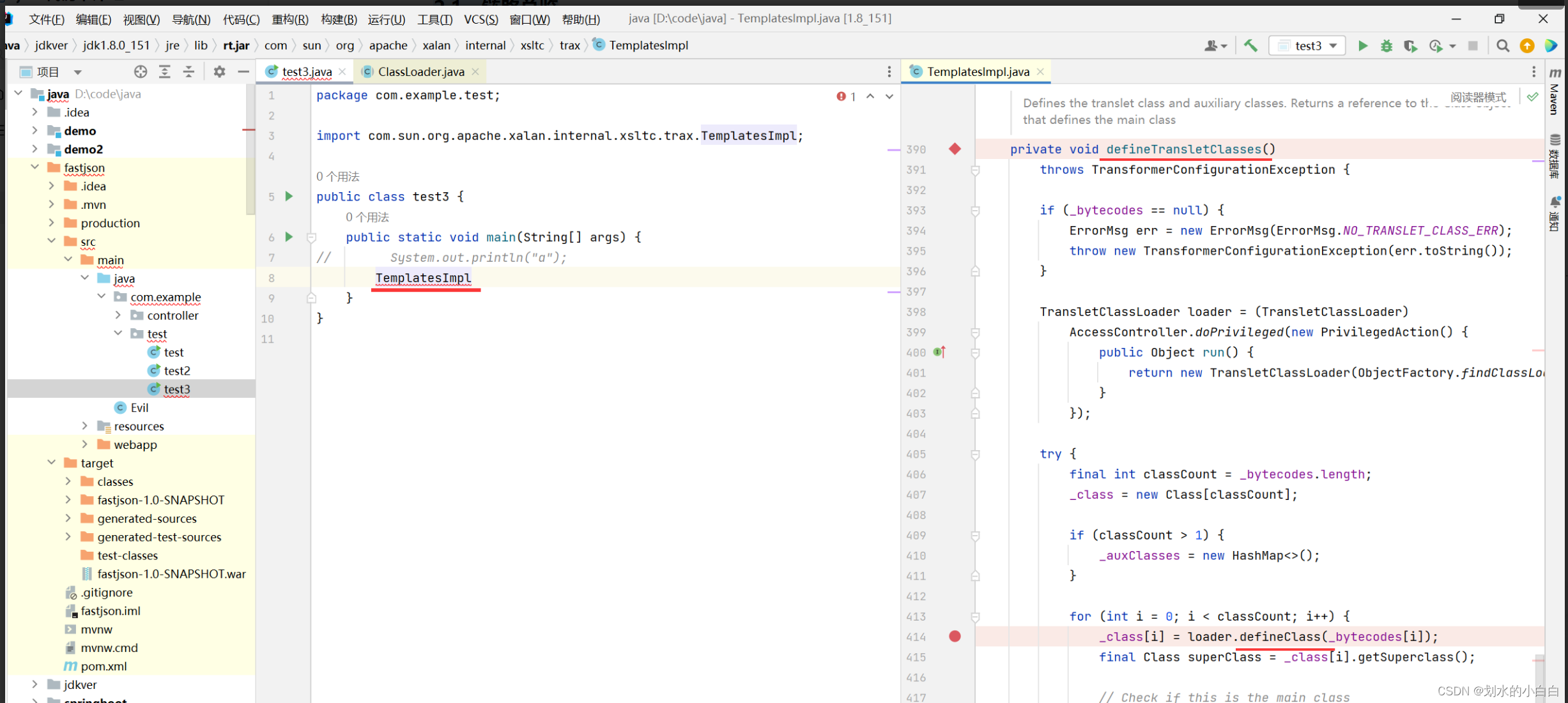1568x703 pixels.
Task: Click Run with Coverage shield icon
Action: click(1410, 46)
